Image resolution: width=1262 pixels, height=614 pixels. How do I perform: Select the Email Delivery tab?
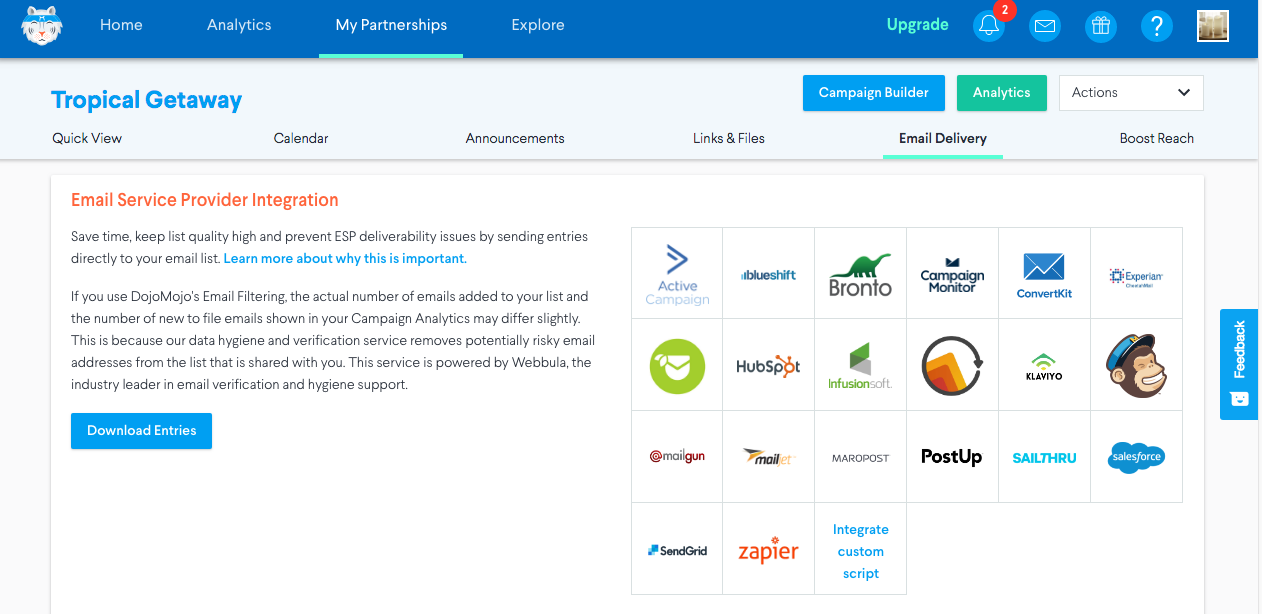[943, 138]
